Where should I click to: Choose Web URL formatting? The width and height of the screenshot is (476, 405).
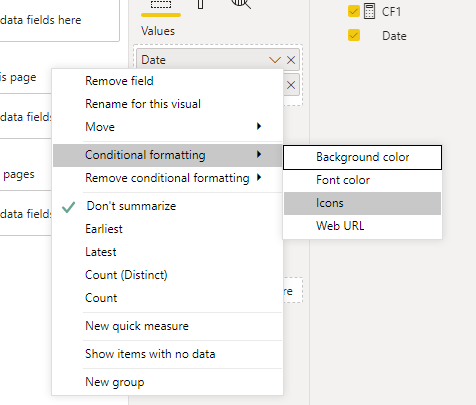coord(362,226)
